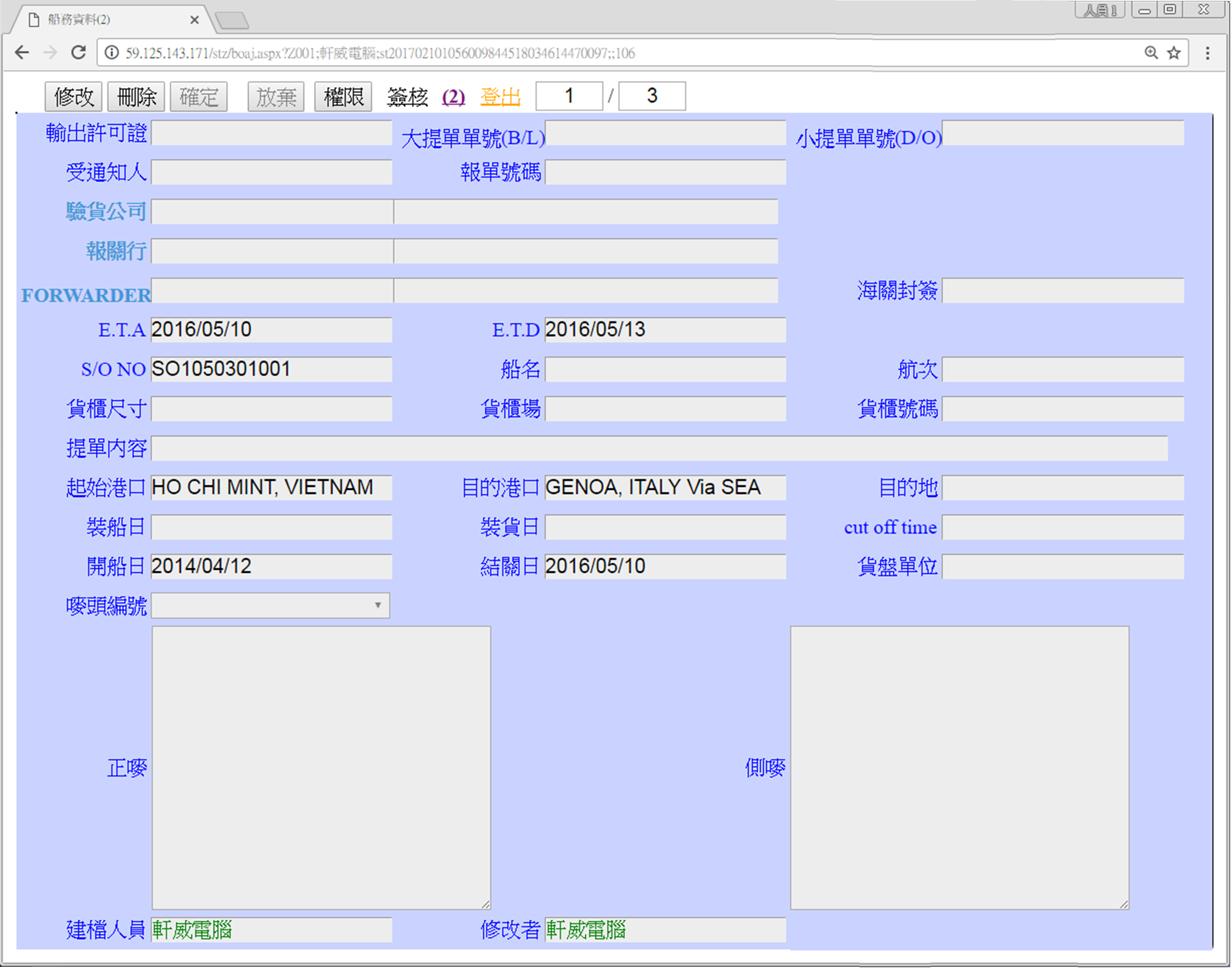This screenshot has width=1232, height=969.
Task: Bookmark this page with star icon
Action: tap(1175, 53)
